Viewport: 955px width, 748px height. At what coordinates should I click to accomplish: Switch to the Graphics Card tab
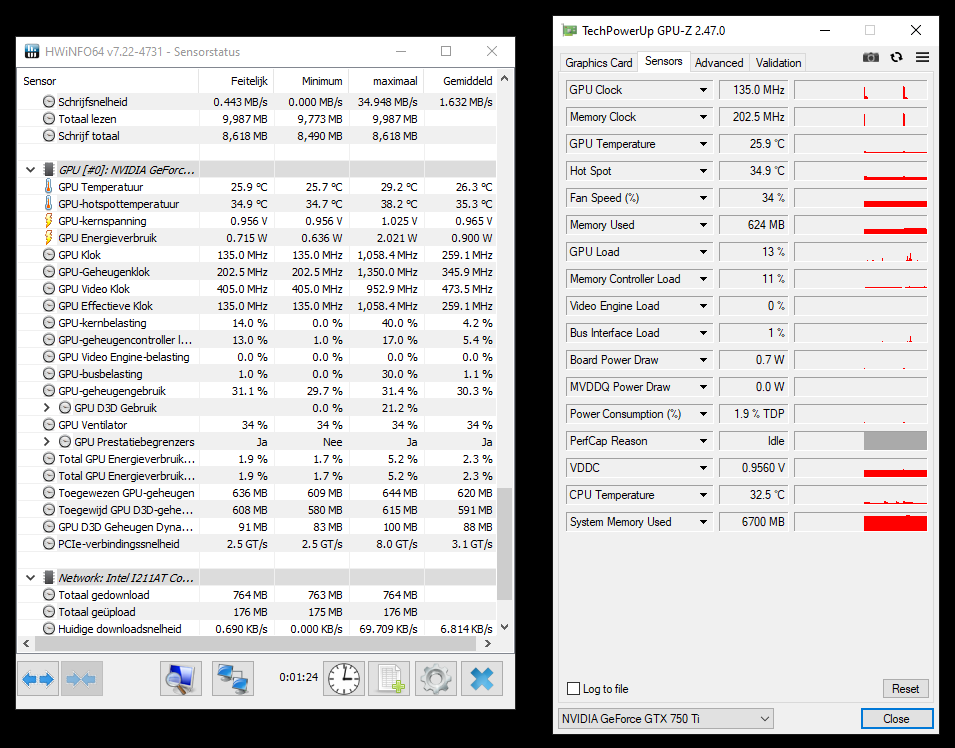(599, 63)
